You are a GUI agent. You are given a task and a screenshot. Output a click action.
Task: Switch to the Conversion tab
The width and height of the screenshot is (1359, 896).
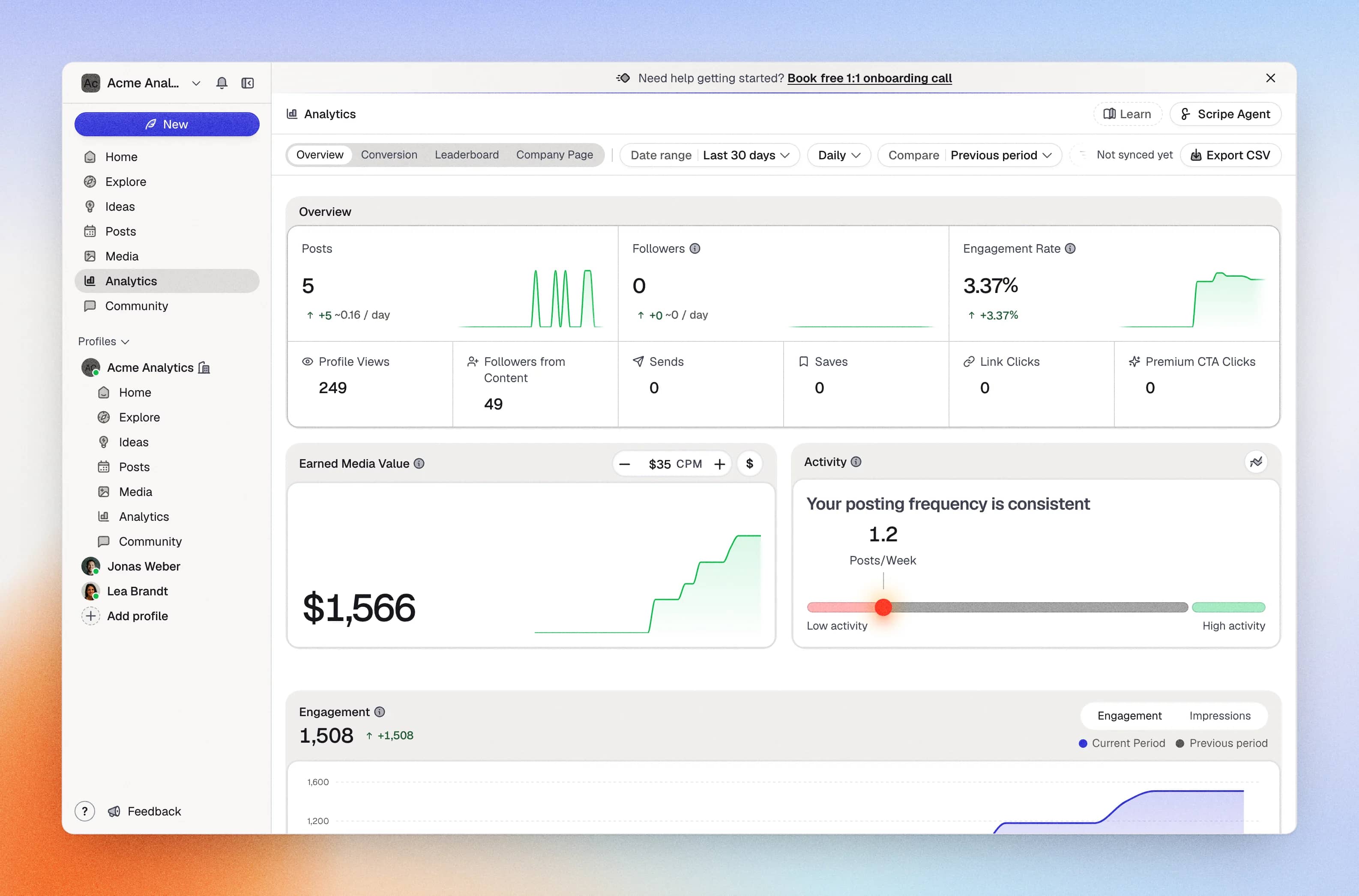pos(389,155)
